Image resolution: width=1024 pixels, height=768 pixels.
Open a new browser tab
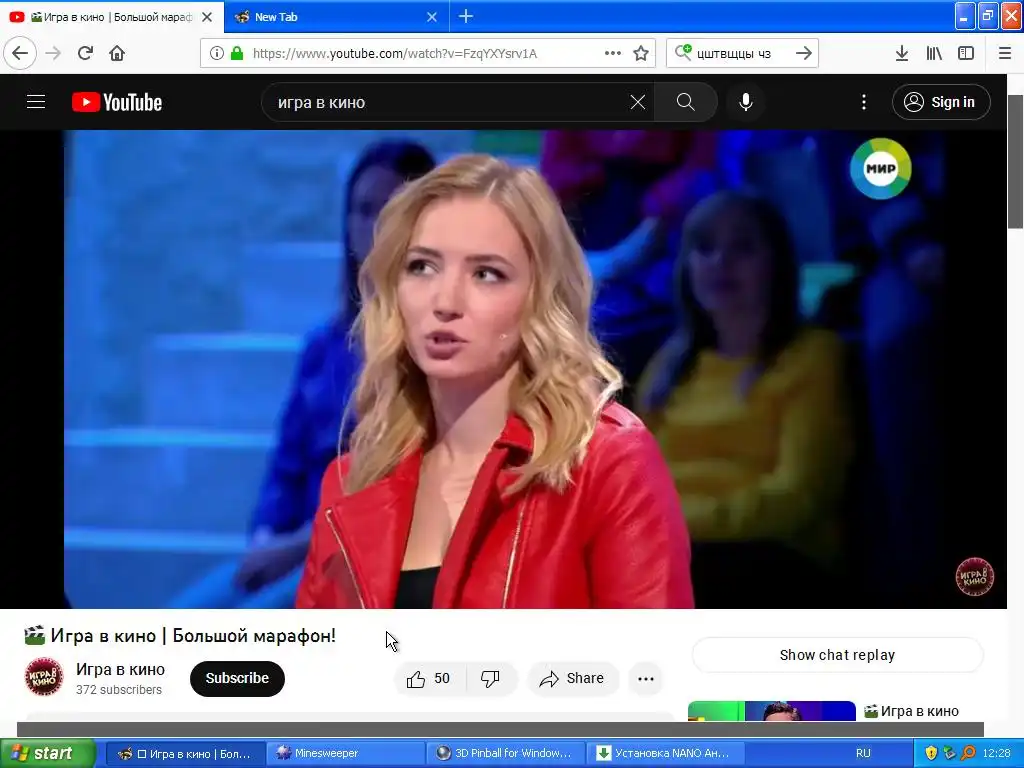466,16
